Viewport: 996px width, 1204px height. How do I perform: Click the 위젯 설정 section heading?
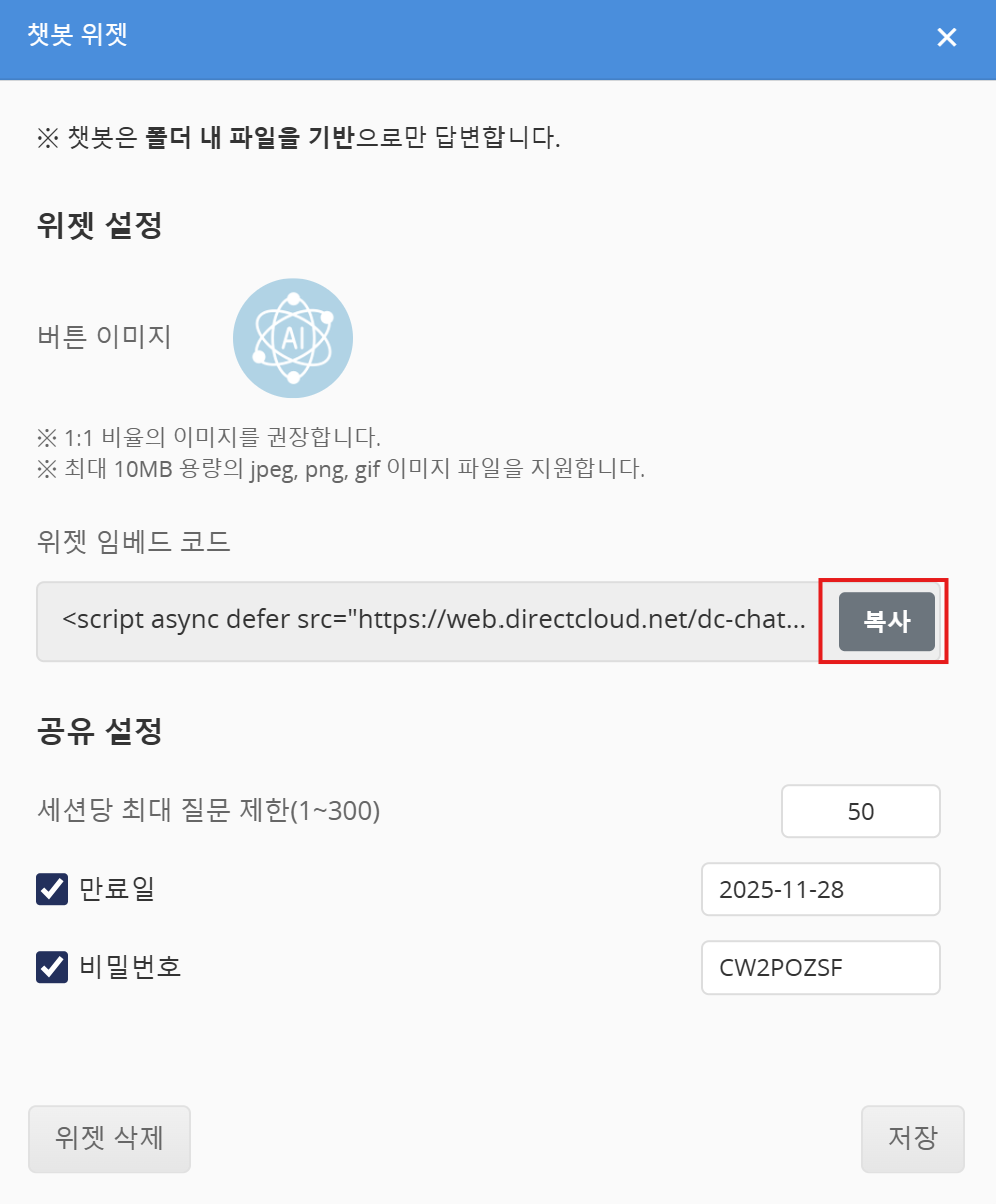click(x=98, y=225)
